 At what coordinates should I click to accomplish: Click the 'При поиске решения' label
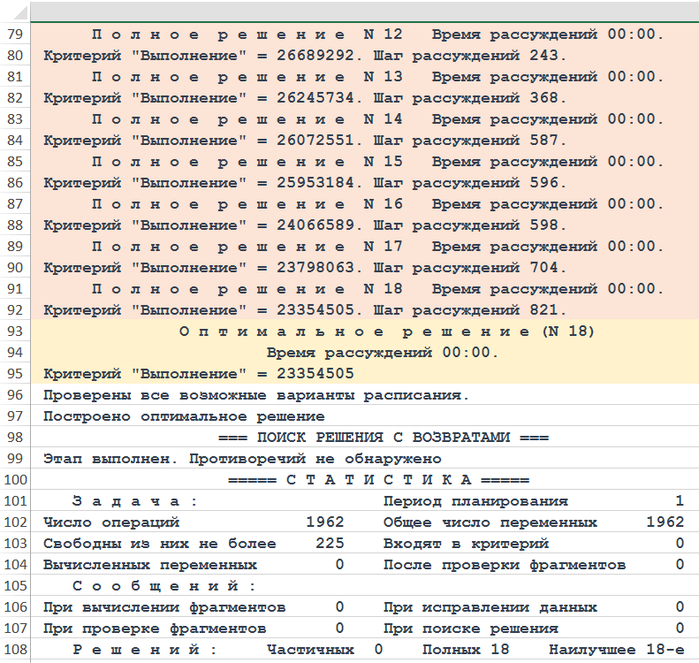[x=470, y=628]
